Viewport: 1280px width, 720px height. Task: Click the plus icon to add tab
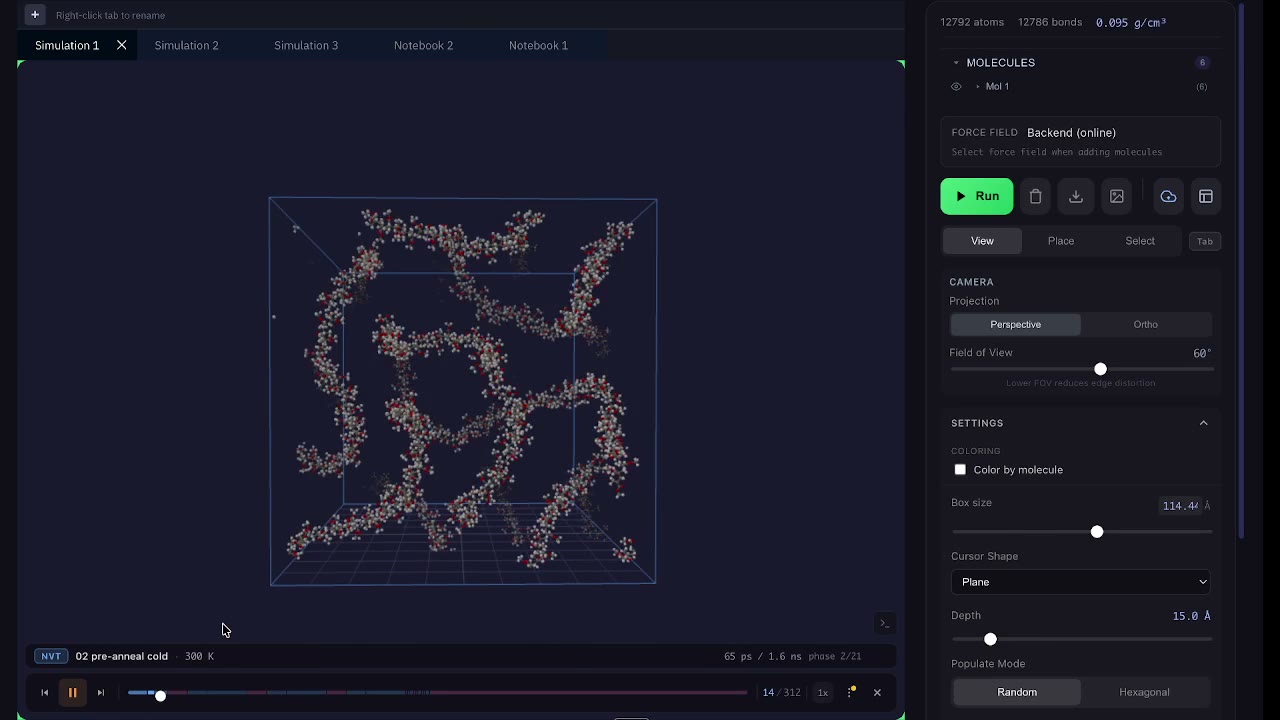pyautogui.click(x=35, y=15)
